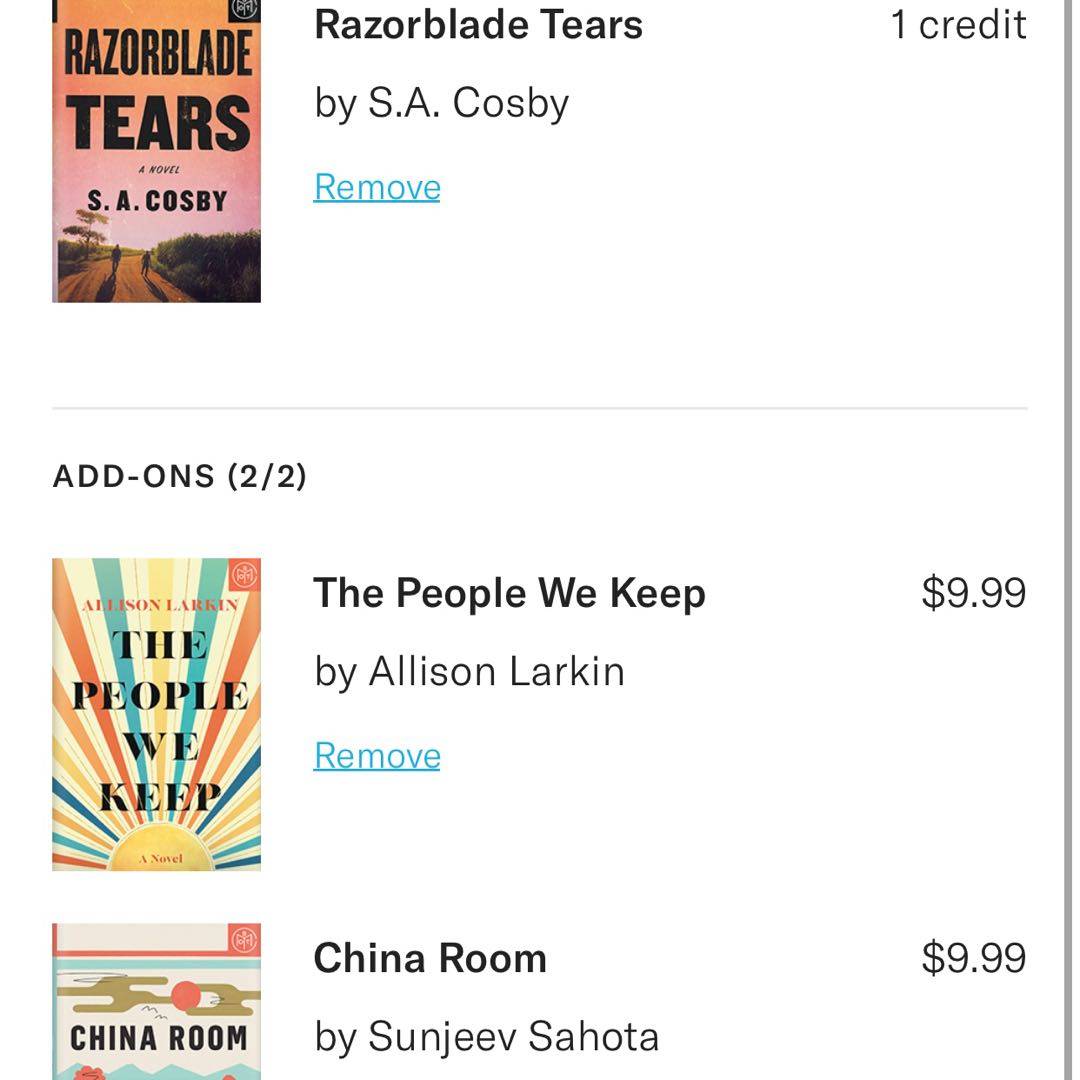Select the Razorblade Tears title text
The width and height of the screenshot is (1080, 1080).
tap(478, 25)
